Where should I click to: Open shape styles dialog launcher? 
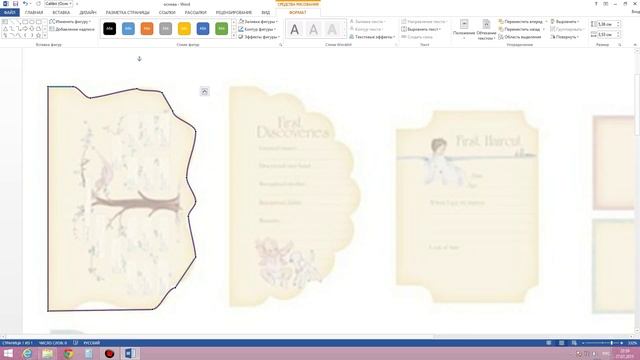coord(280,44)
